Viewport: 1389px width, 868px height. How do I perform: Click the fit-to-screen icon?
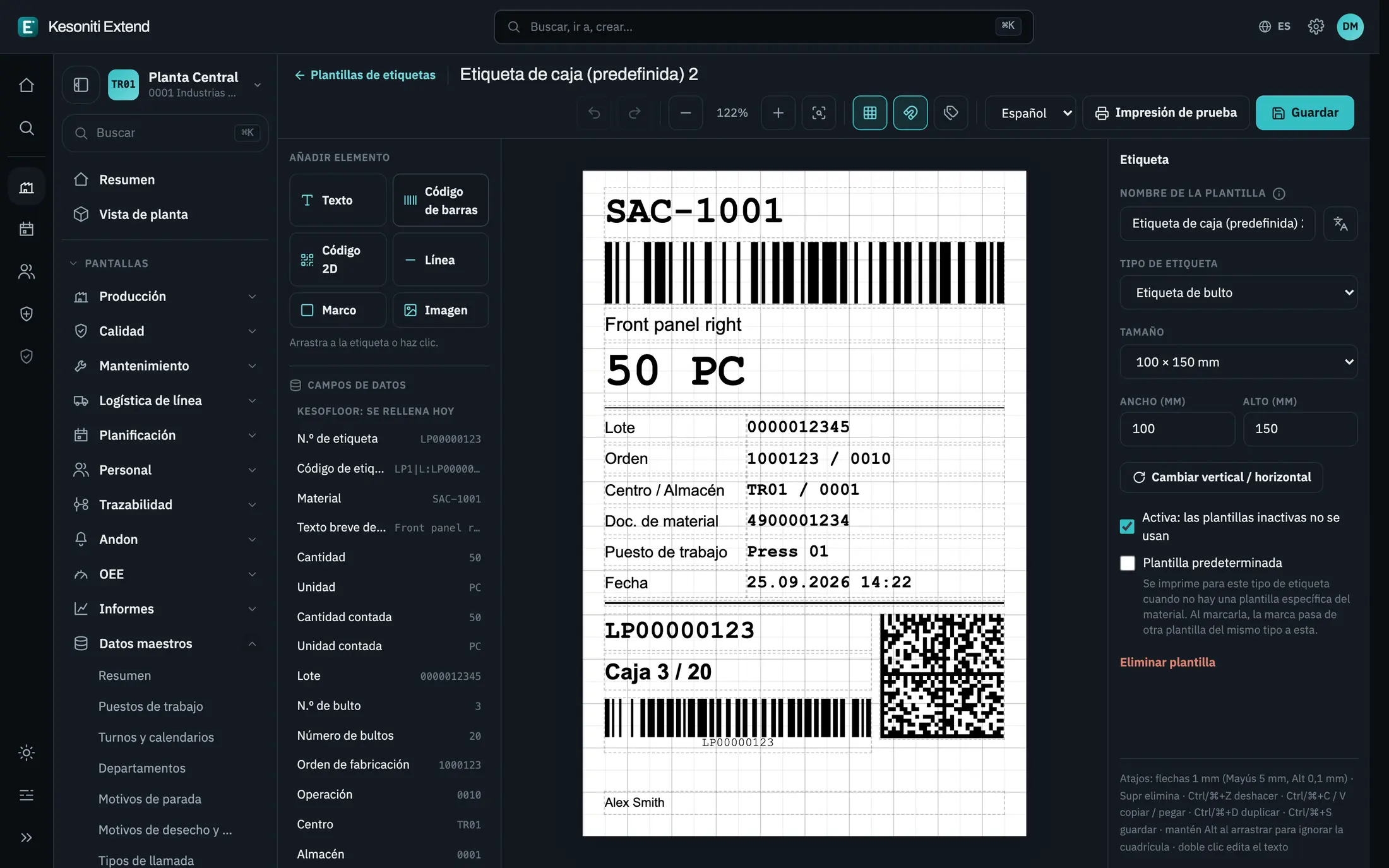[819, 113]
